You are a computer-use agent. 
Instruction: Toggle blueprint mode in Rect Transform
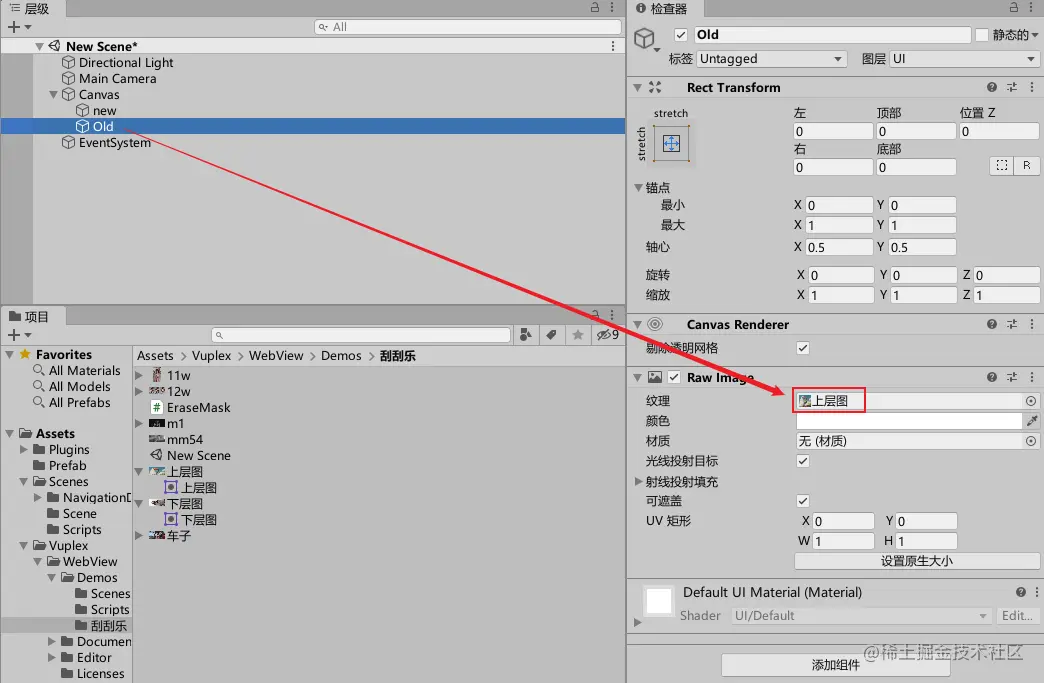(1001, 165)
